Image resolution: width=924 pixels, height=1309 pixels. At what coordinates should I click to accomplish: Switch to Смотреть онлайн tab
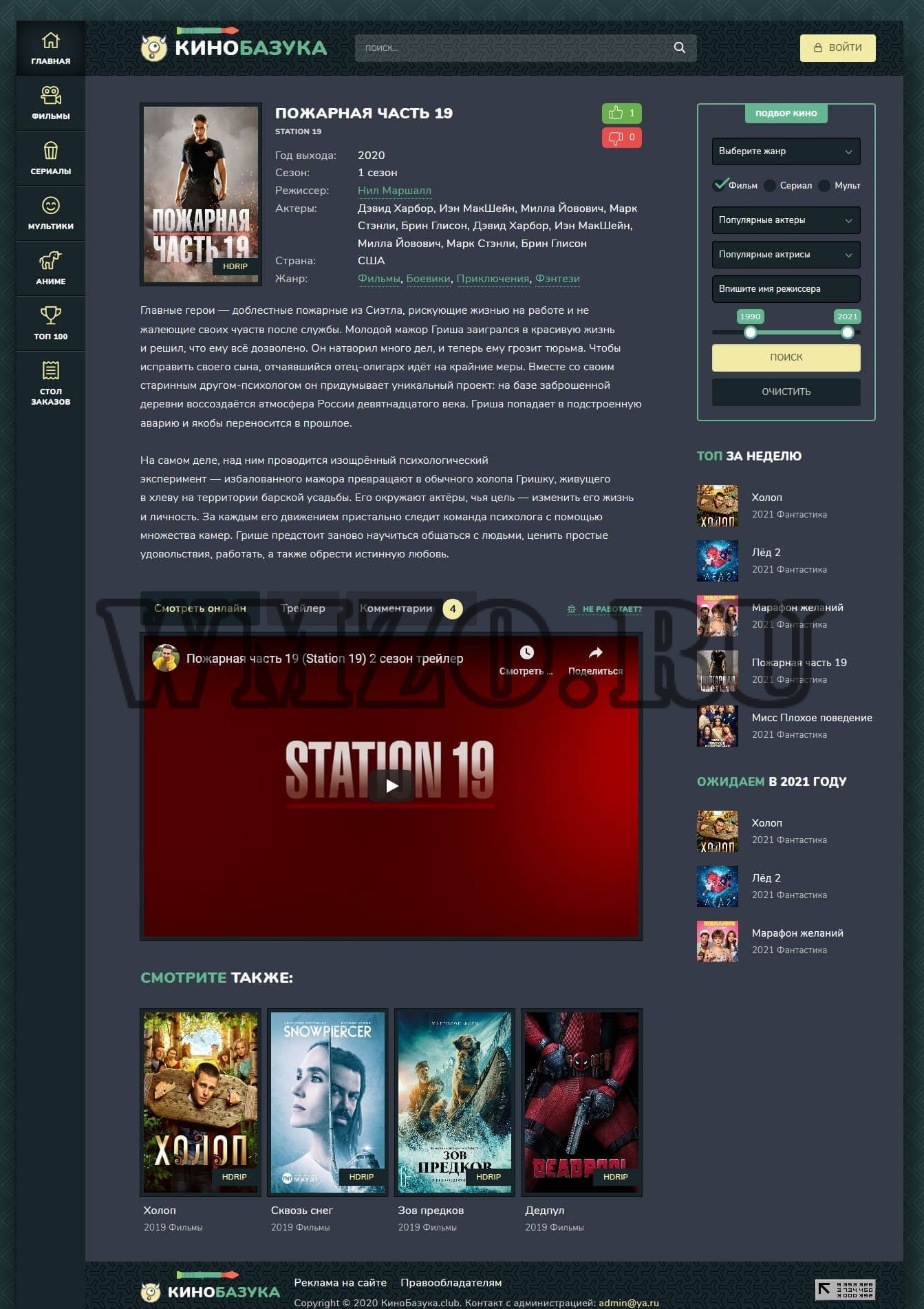200,608
